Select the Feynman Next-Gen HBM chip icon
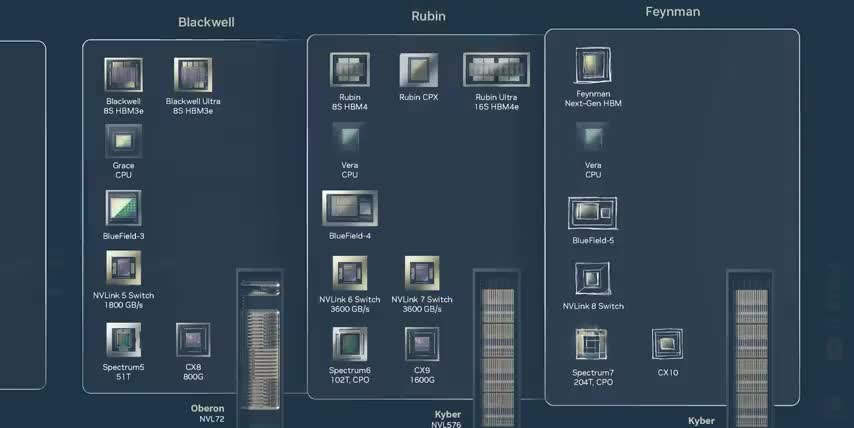The width and height of the screenshot is (854, 428). coord(593,66)
